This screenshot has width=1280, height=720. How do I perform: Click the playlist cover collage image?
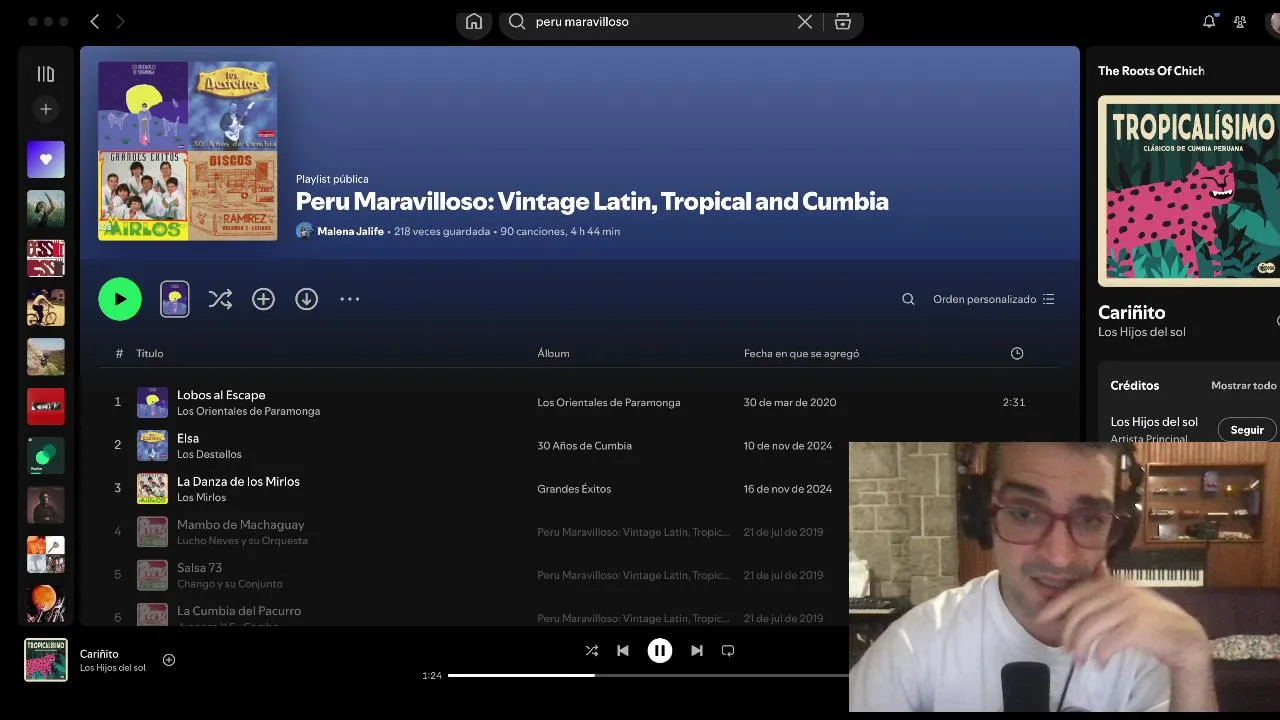click(188, 151)
